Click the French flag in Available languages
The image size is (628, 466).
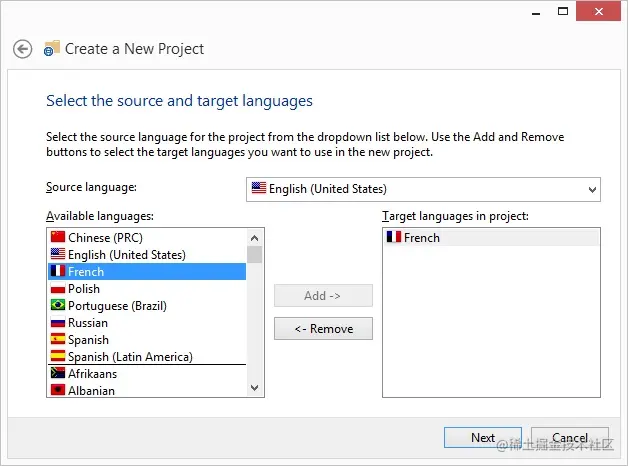click(x=58, y=271)
